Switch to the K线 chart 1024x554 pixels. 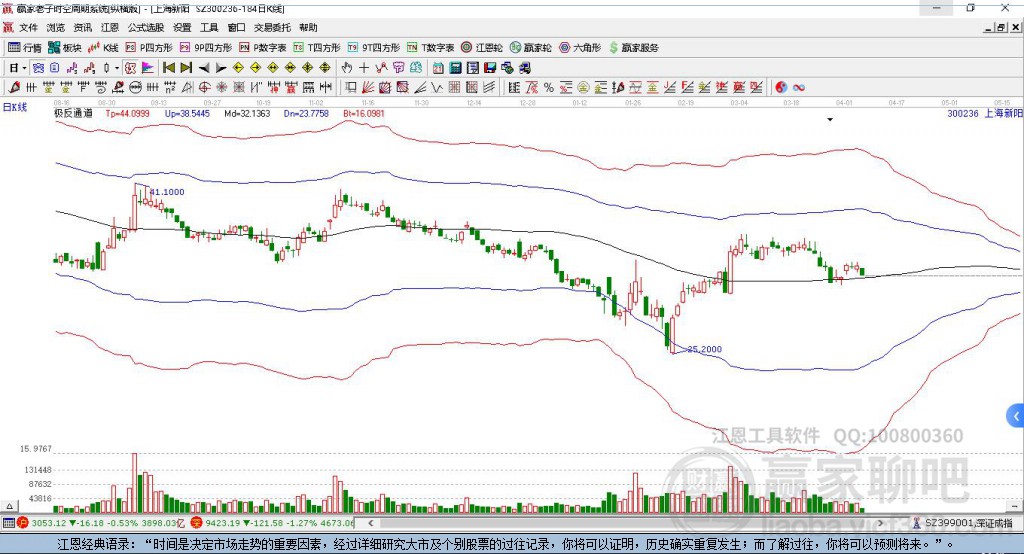pos(103,48)
